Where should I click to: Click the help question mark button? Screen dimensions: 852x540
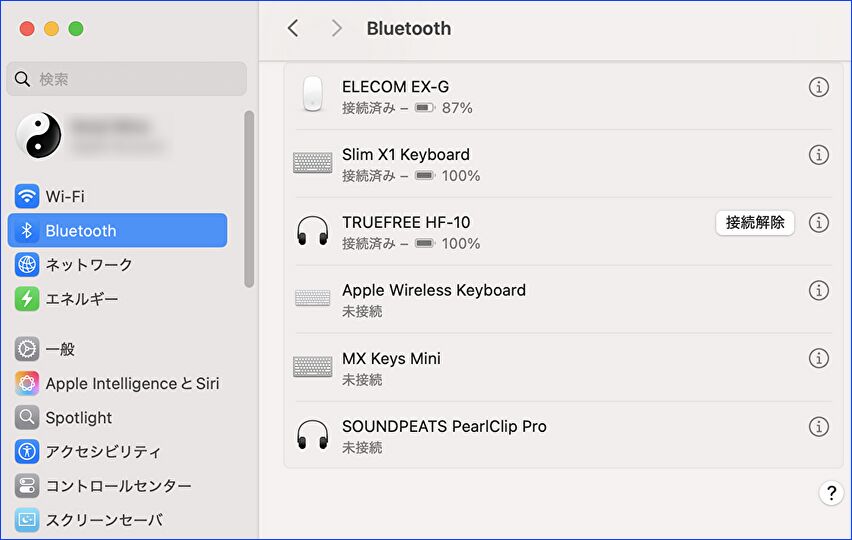coord(831,493)
